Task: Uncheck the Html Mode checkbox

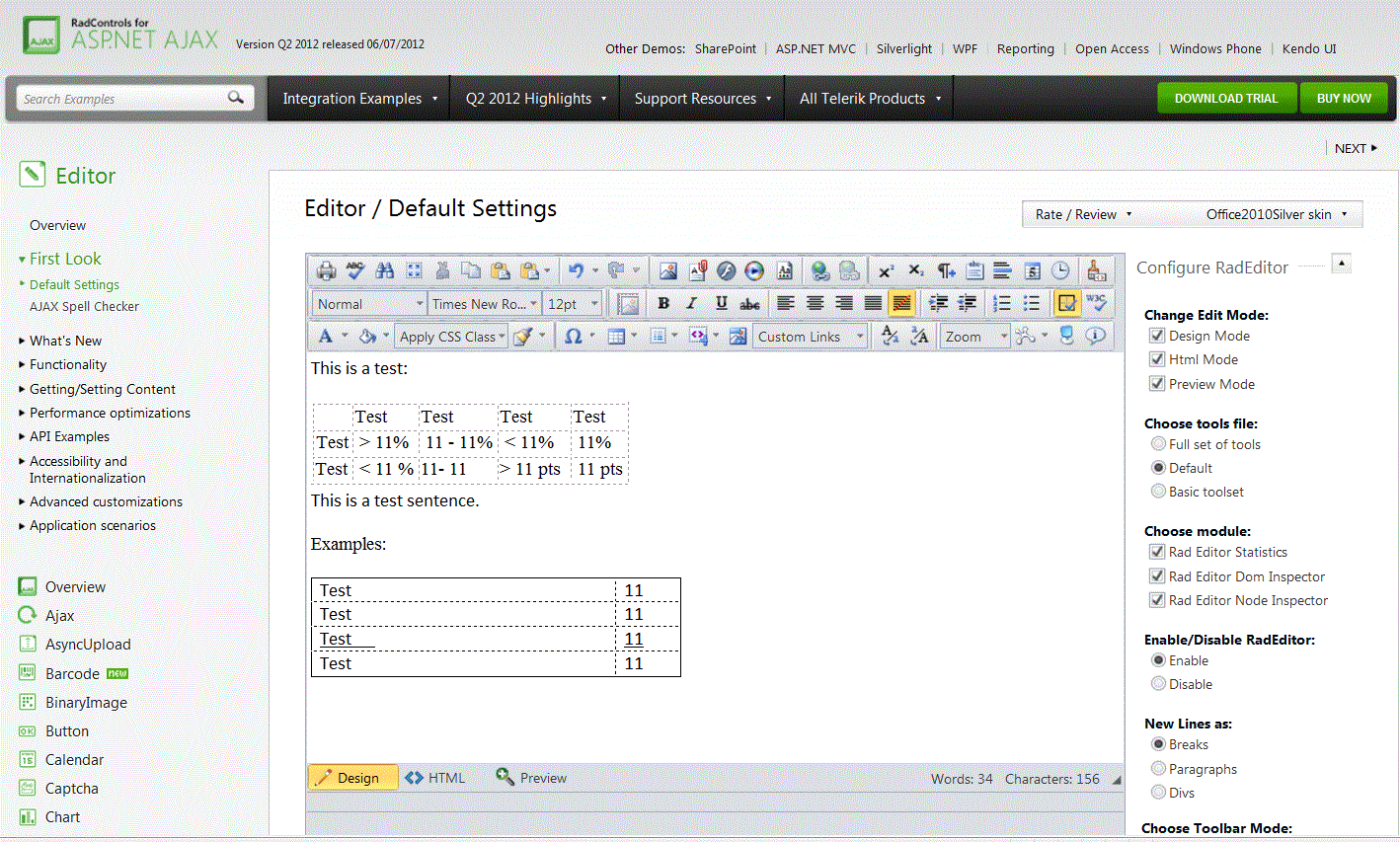Action: coord(1157,359)
